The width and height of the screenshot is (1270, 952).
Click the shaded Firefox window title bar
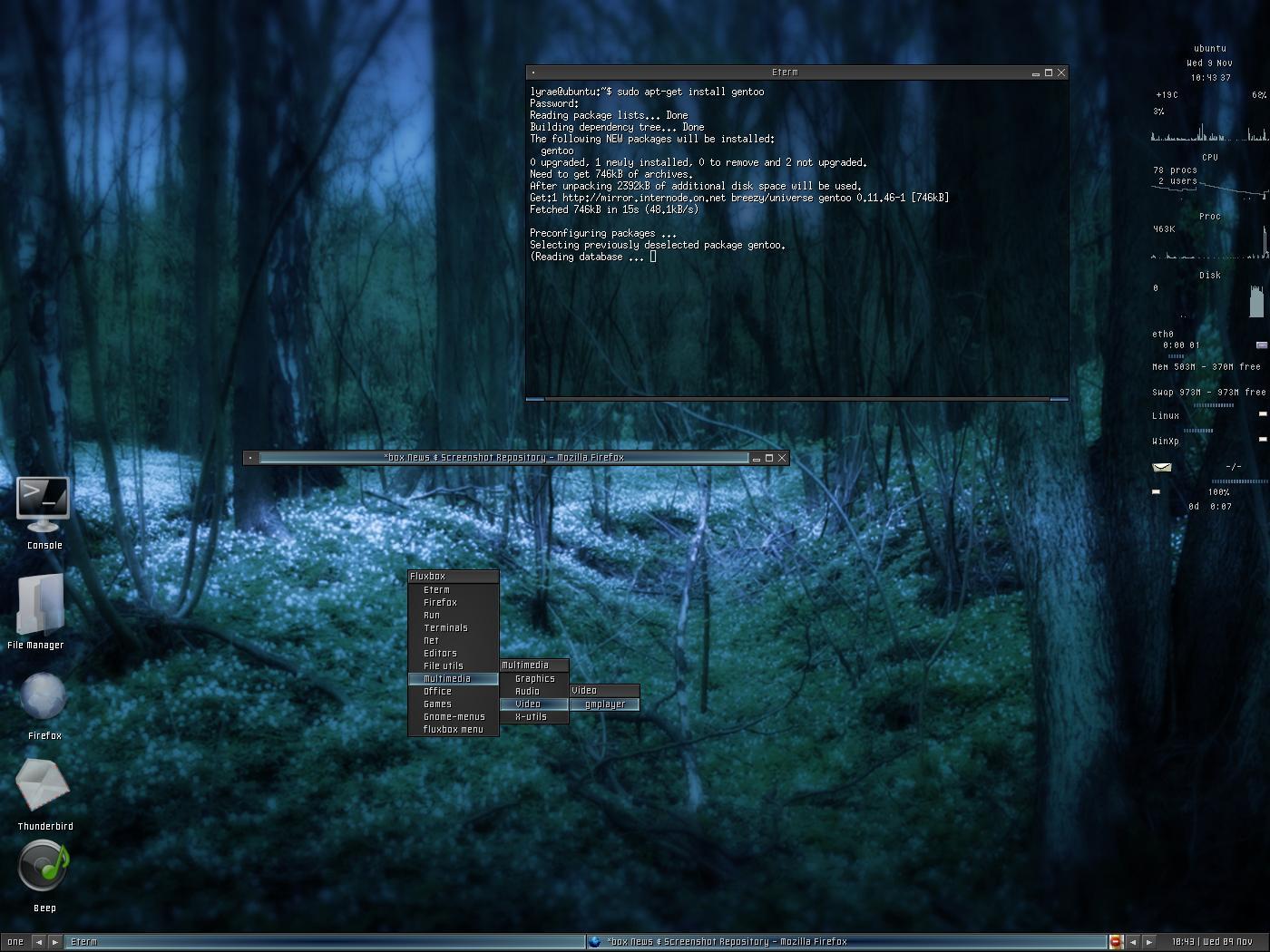pos(504,458)
